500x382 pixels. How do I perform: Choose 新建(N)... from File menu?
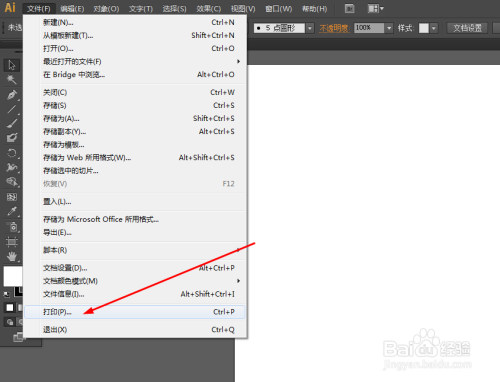135,22
